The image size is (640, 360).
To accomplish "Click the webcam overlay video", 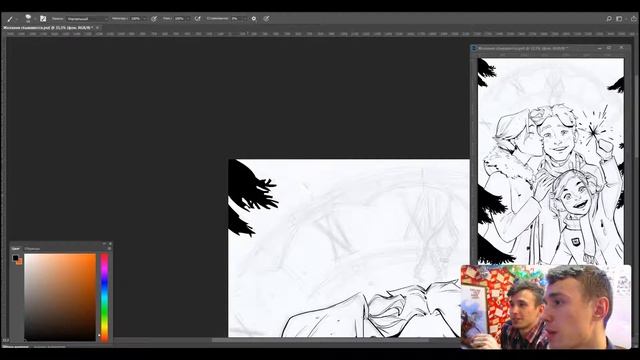I will tap(546, 307).
